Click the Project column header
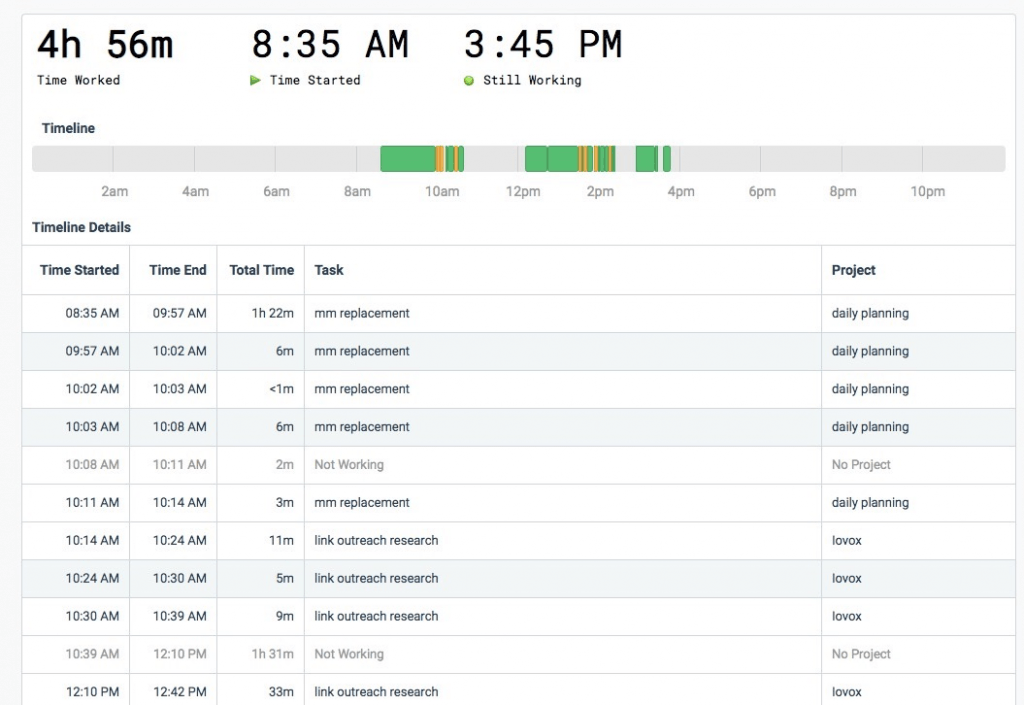Image resolution: width=1024 pixels, height=705 pixels. pos(854,270)
